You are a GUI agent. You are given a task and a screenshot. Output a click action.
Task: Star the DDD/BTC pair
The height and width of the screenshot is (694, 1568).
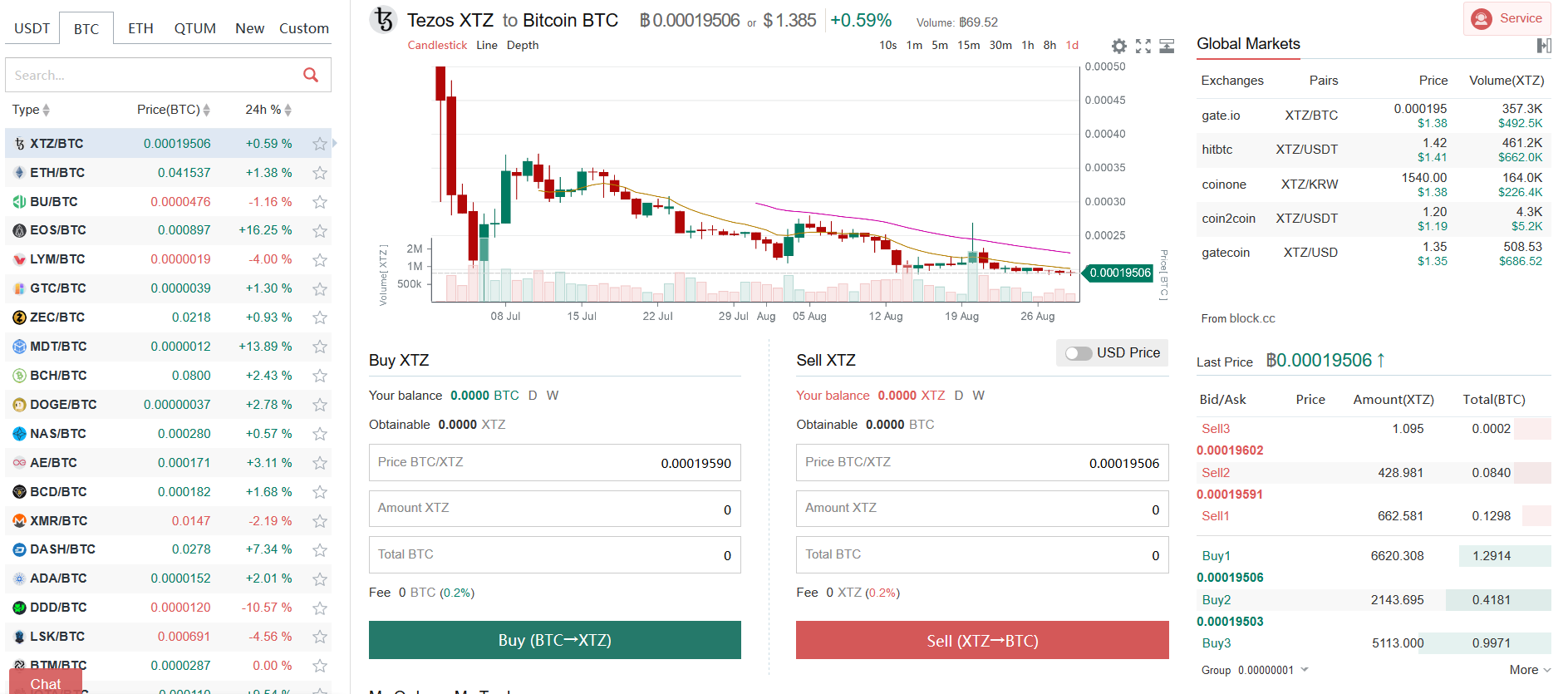pos(320,608)
